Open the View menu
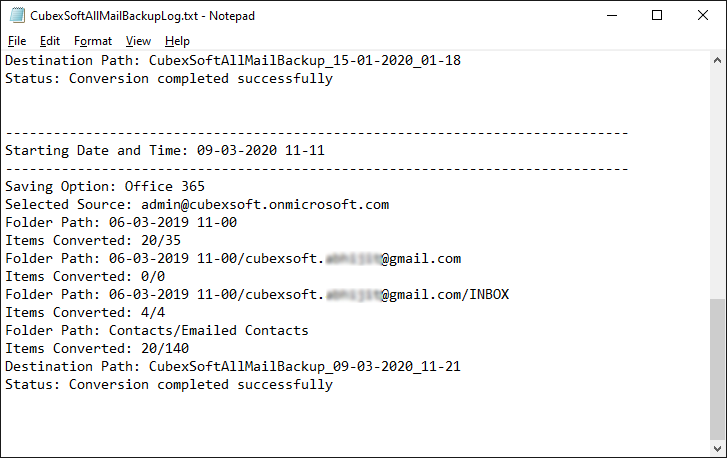 click(138, 41)
